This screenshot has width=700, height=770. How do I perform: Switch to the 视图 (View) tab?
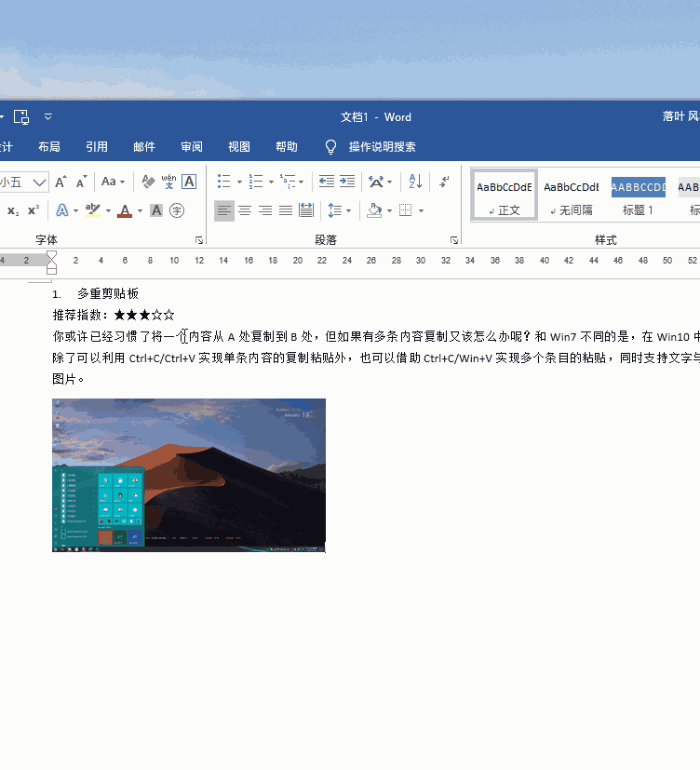[x=239, y=147]
